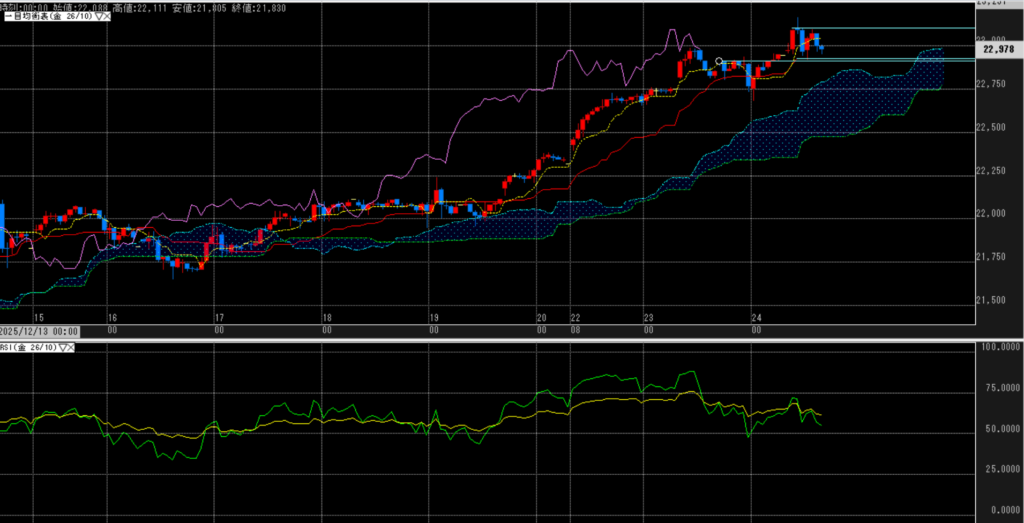Click the current price tag 22,978

[x=999, y=48]
